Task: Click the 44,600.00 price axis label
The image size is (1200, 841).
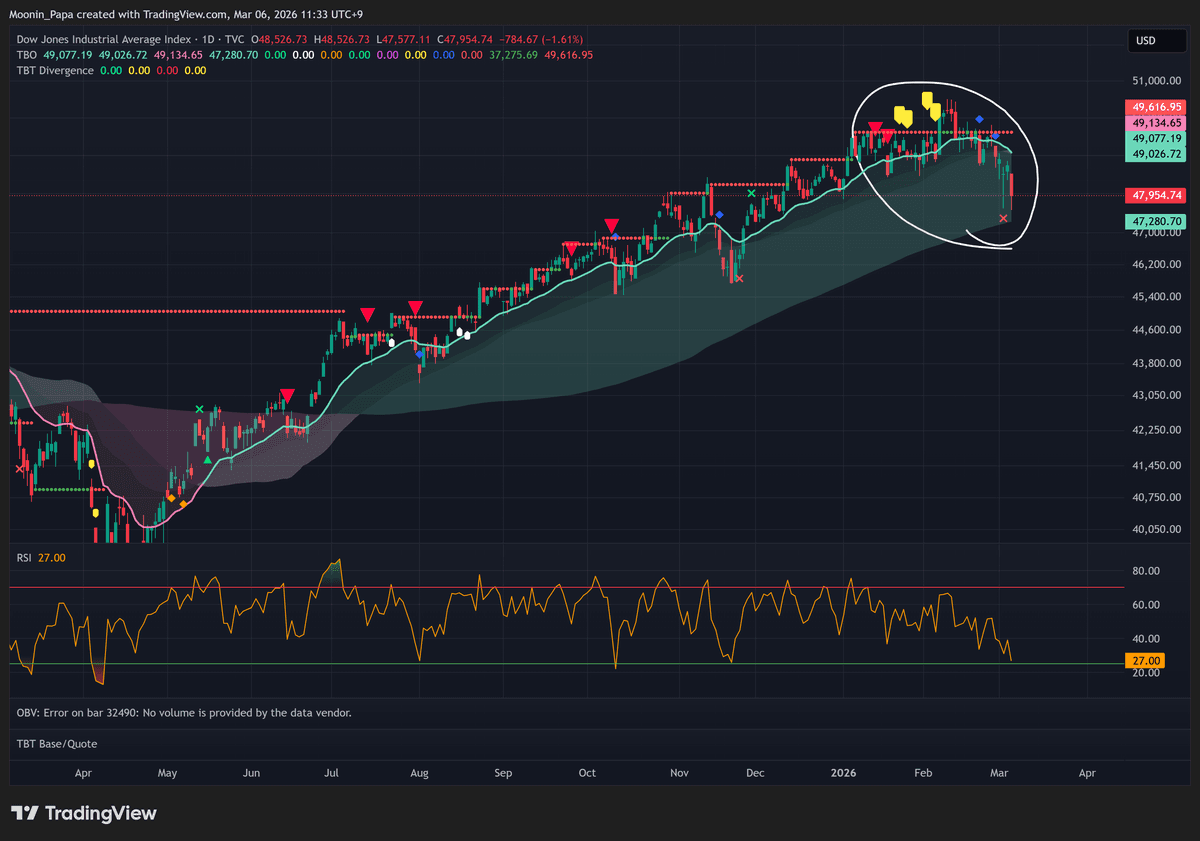Action: [1158, 330]
